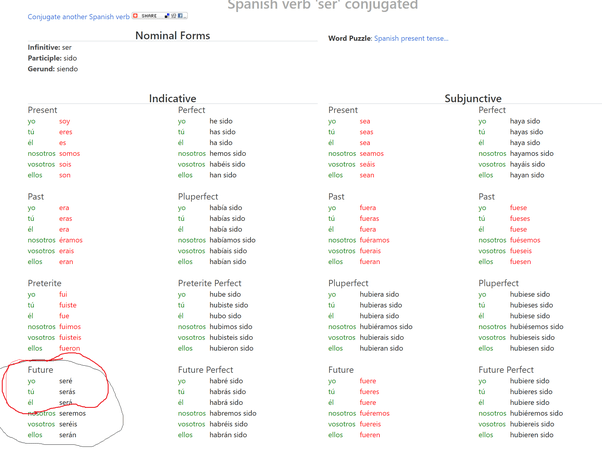Screen dimensions: 602x460
Task: Click the past form 'éramos'
Action: coord(71,240)
